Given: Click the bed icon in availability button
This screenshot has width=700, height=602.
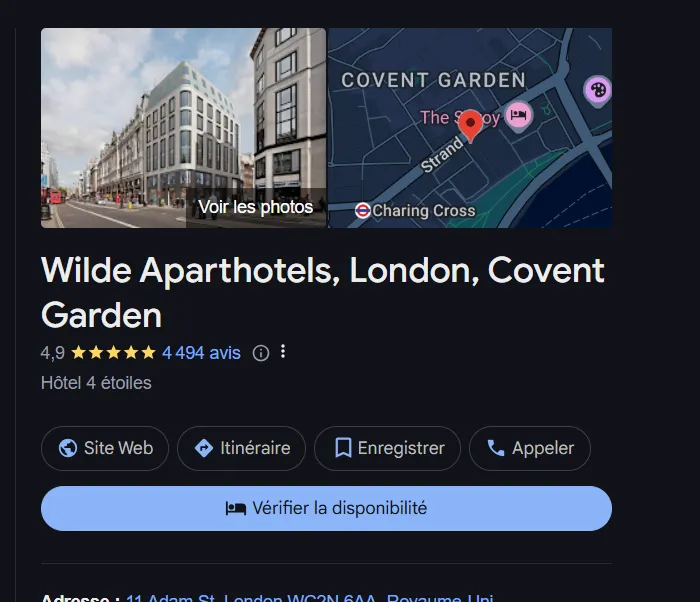Looking at the screenshot, I should pyautogui.click(x=236, y=508).
